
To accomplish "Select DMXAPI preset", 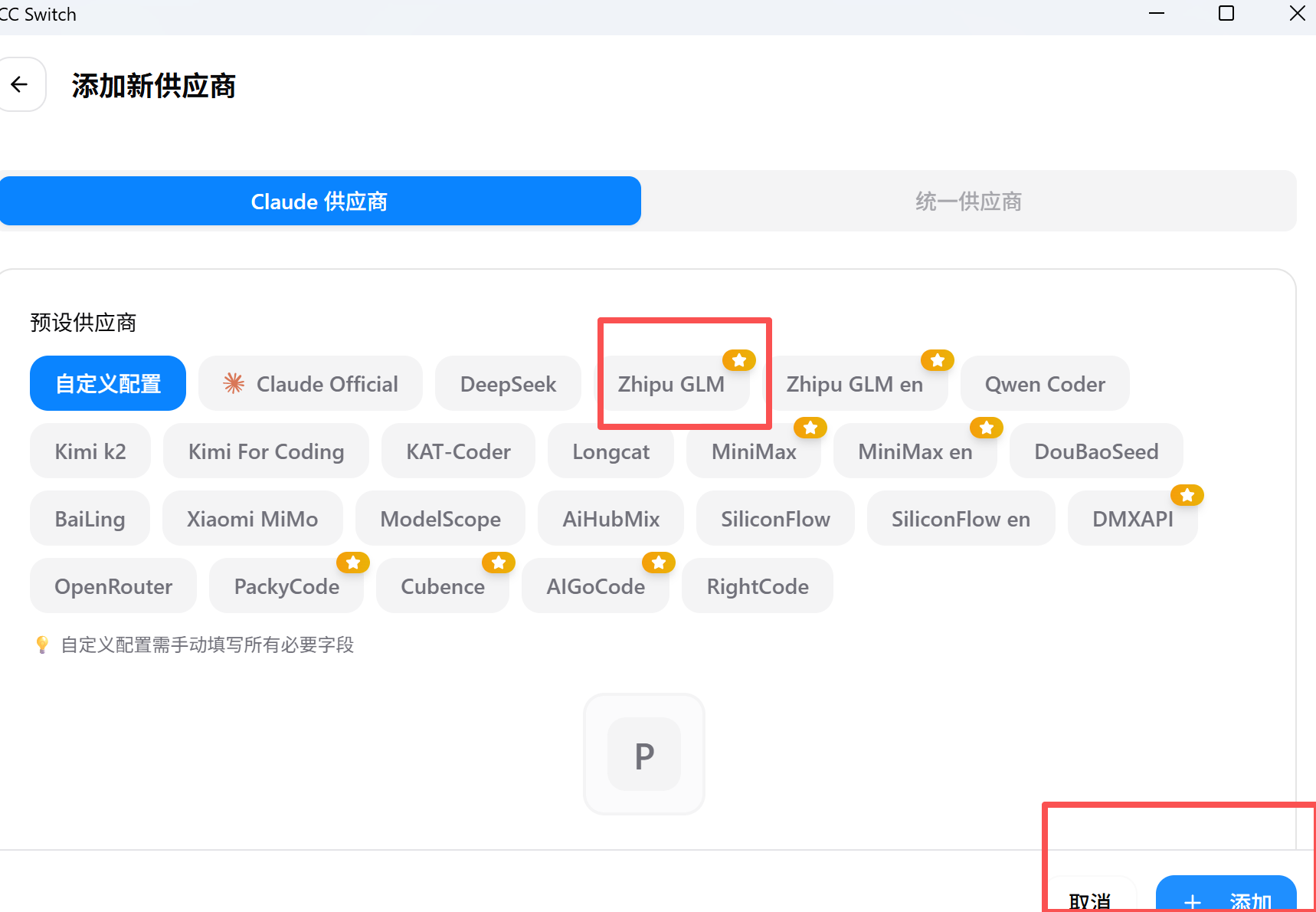I will (1132, 518).
